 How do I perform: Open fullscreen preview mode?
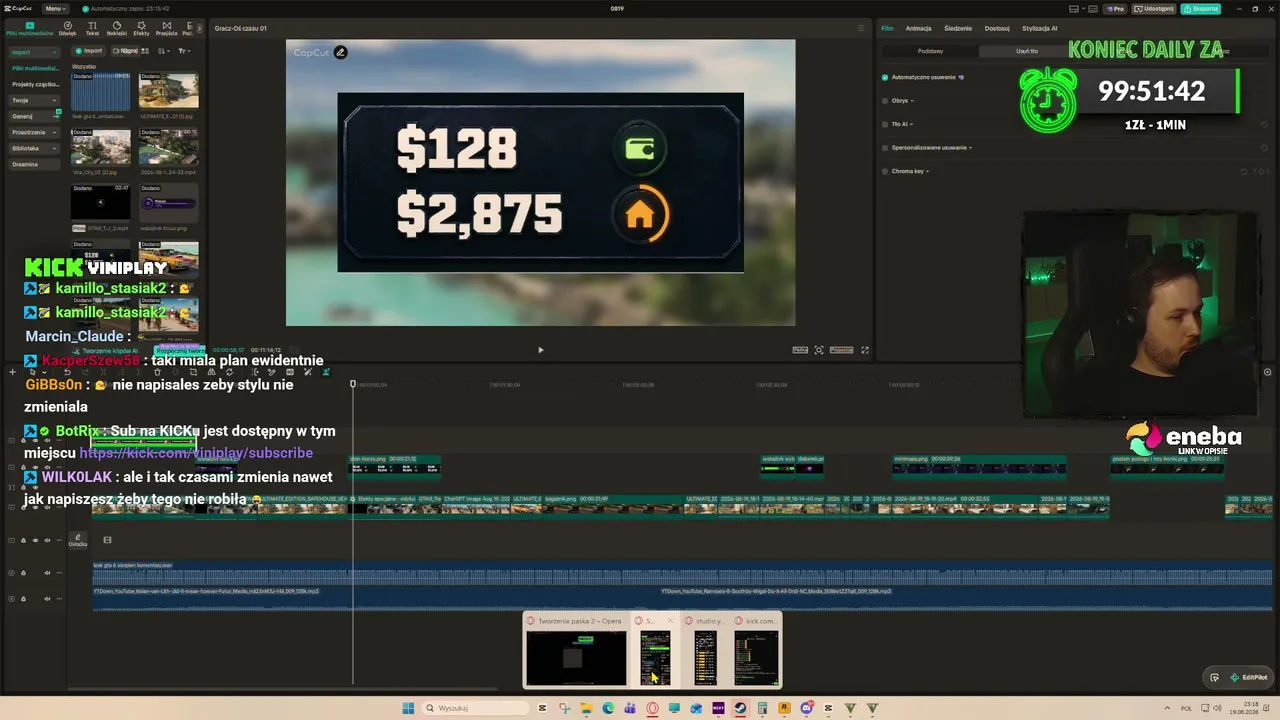click(865, 350)
